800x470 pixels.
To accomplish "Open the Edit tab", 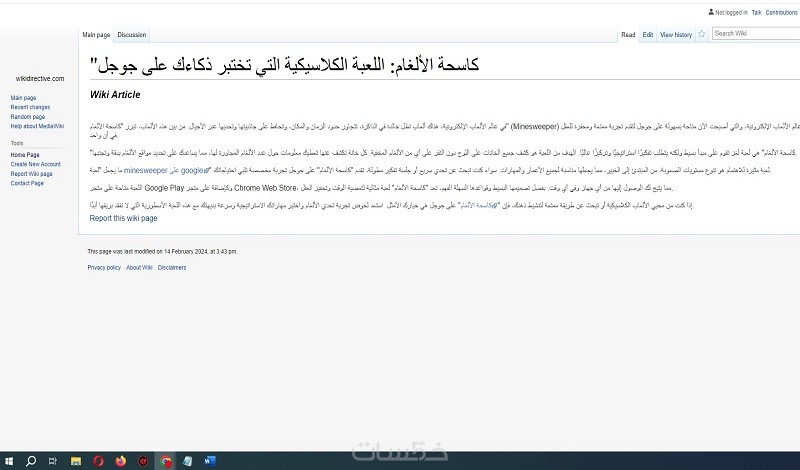I will pyautogui.click(x=648, y=35).
